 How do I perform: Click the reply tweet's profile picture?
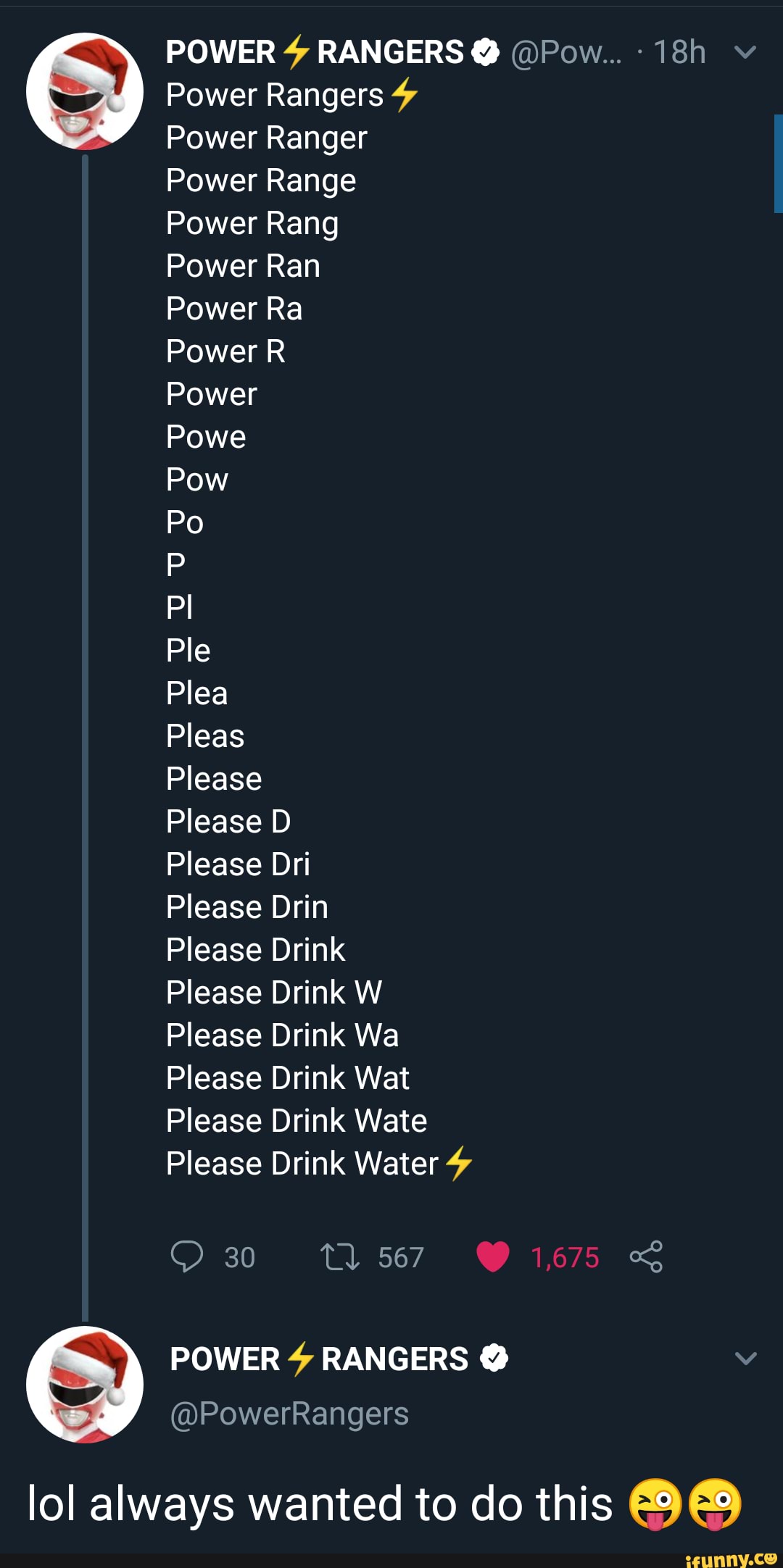85,1384
